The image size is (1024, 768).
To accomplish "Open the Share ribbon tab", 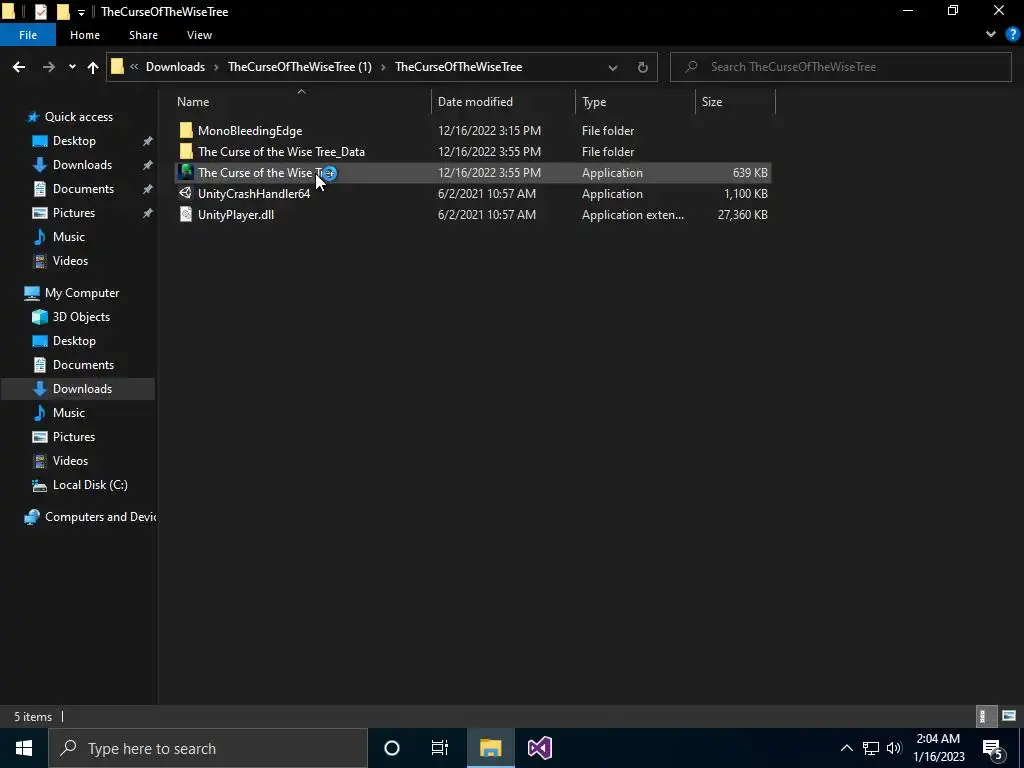I will pyautogui.click(x=143, y=35).
